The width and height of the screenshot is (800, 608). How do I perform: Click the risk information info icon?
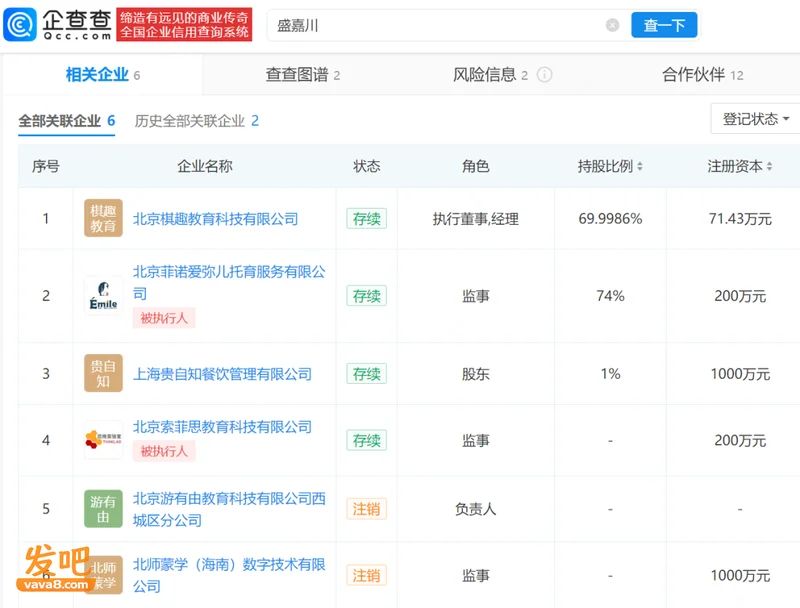coord(544,75)
